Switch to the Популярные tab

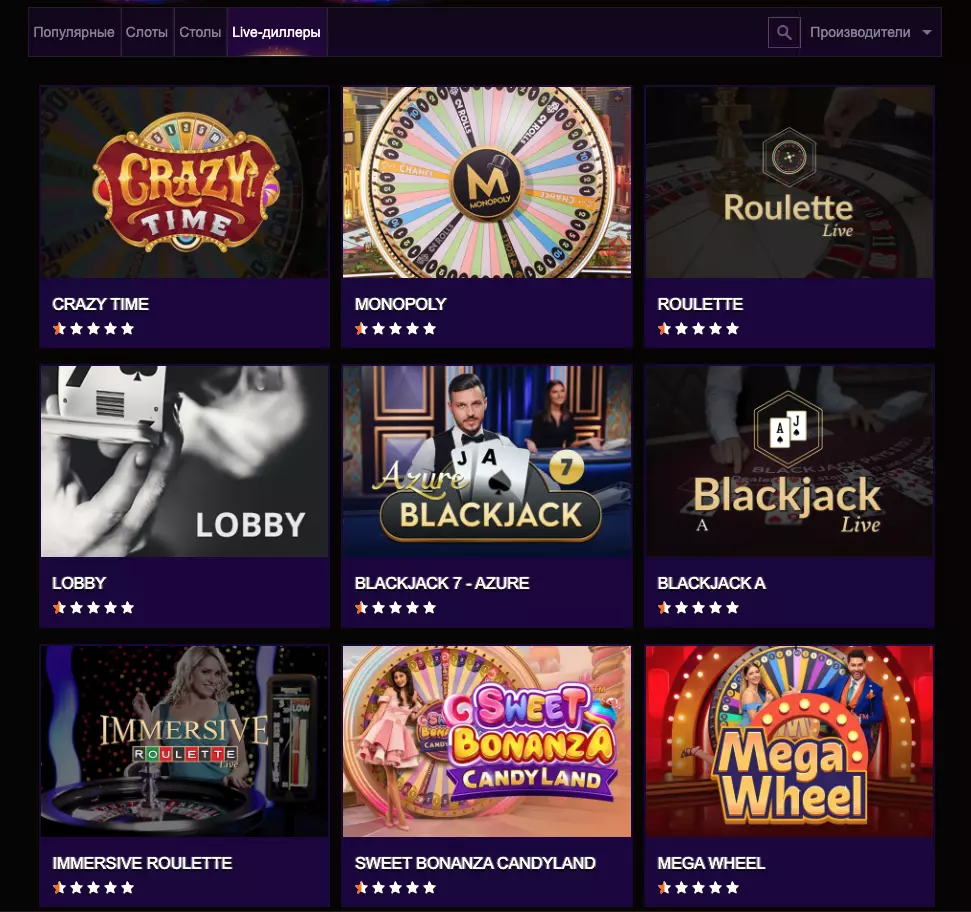74,33
